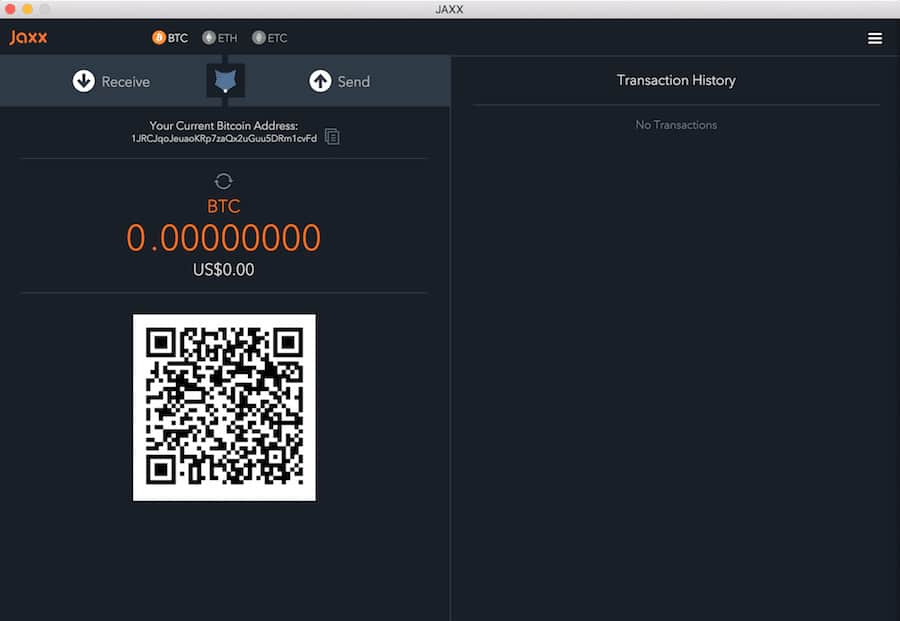Click the Jaxx logo
This screenshot has width=900, height=621.
point(28,38)
